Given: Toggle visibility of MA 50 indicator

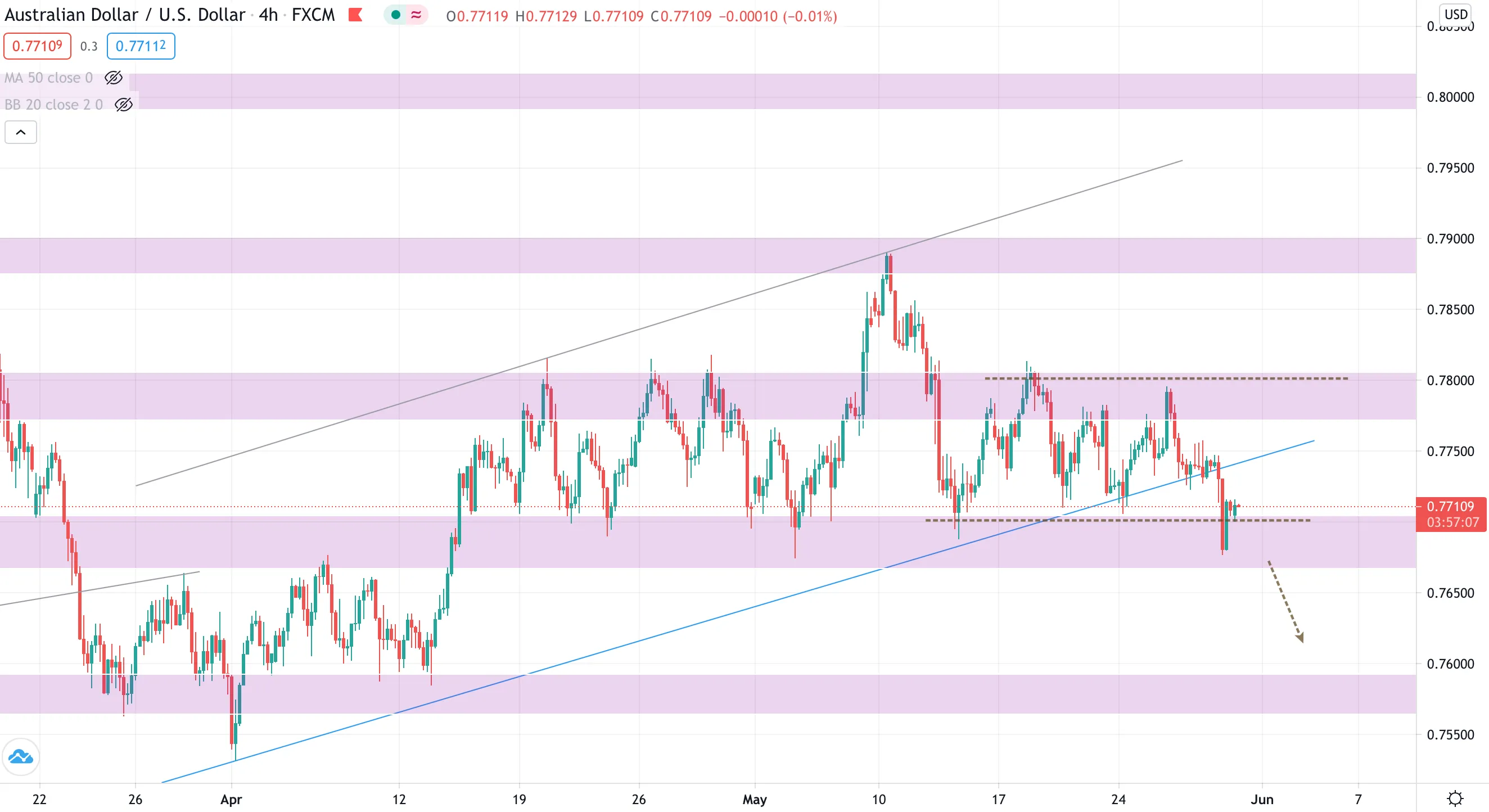Looking at the screenshot, I should tap(113, 78).
